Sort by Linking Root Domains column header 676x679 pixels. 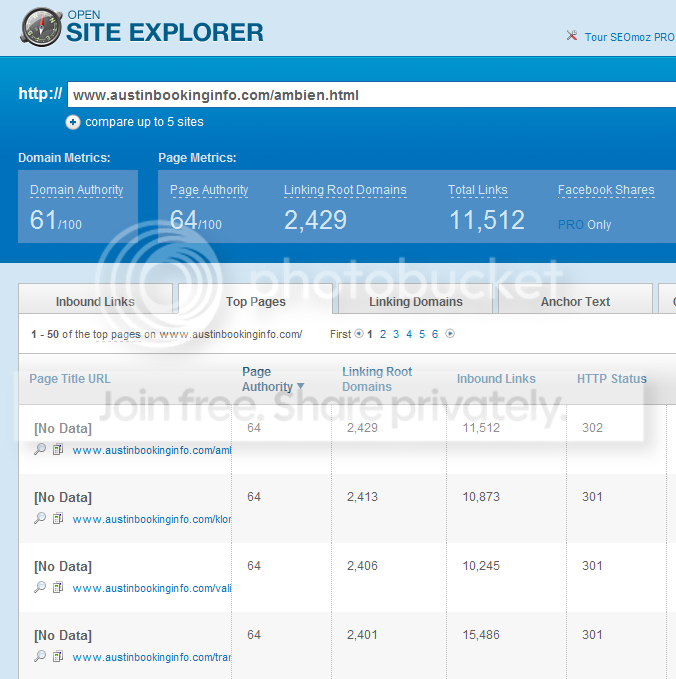click(377, 379)
